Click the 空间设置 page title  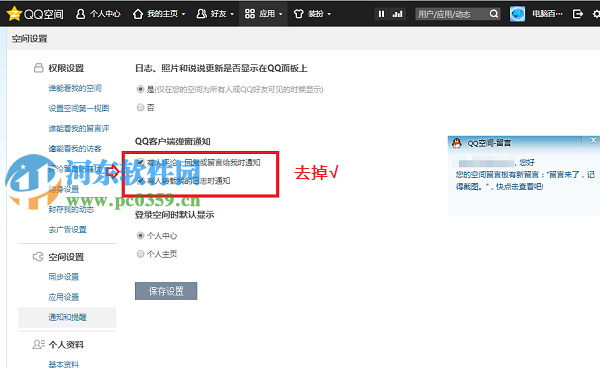coord(29,39)
